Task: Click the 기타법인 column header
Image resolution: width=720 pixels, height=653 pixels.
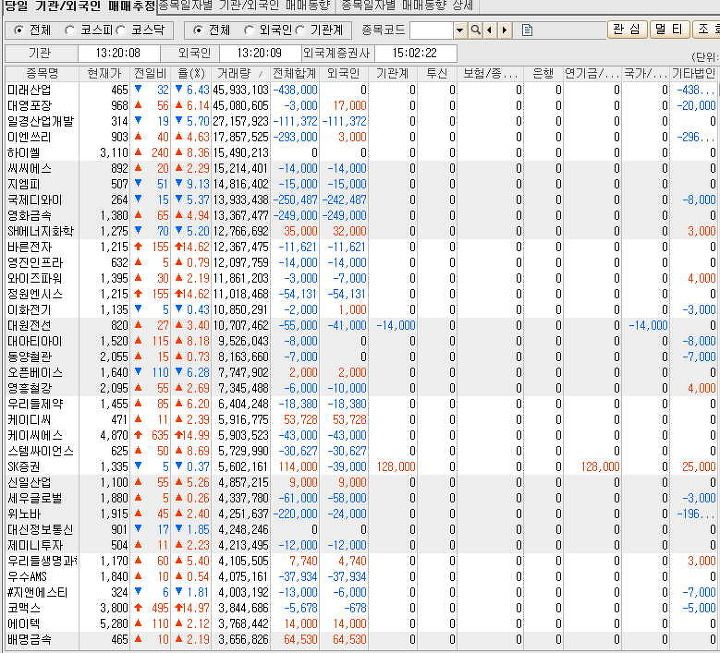Action: tap(693, 73)
